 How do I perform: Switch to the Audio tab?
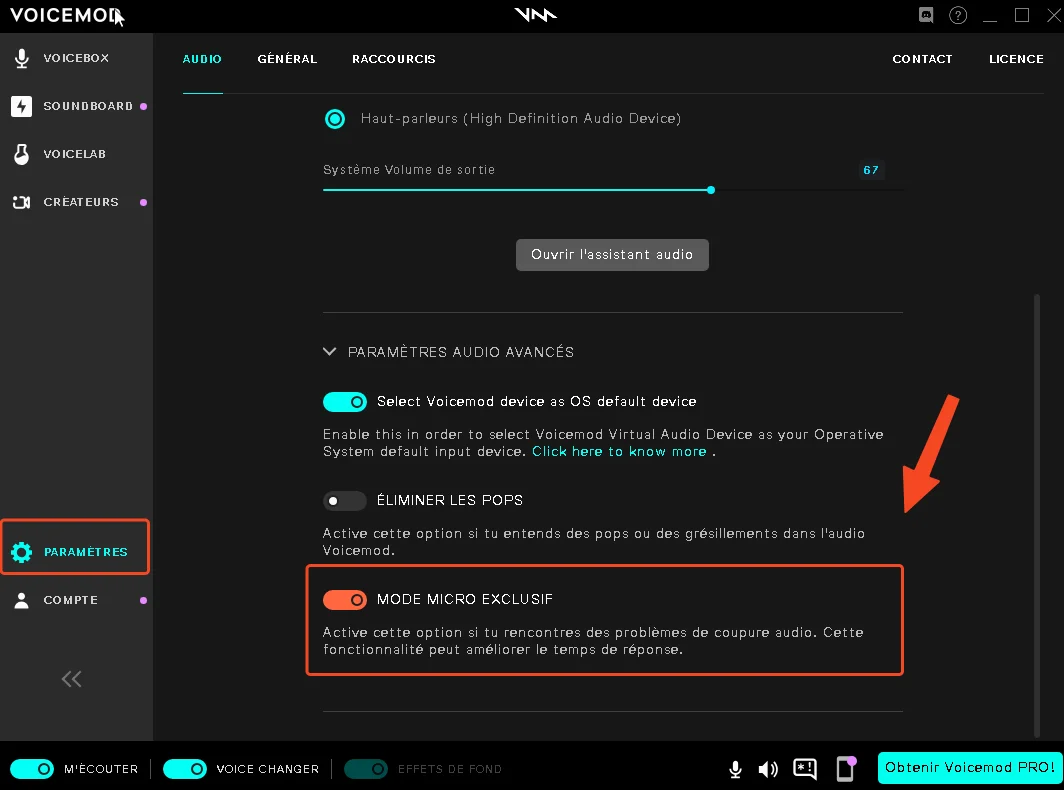point(202,59)
